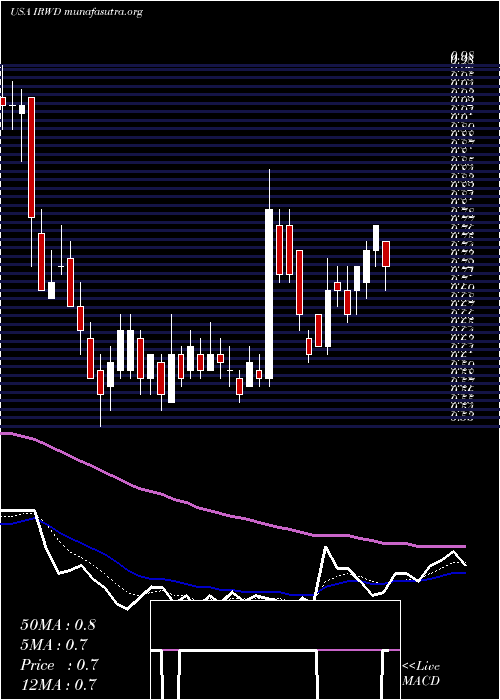Click the 'USA IRWD munafasutra.org' chart title
Viewport: 500px width, 700px height.
(76, 12)
